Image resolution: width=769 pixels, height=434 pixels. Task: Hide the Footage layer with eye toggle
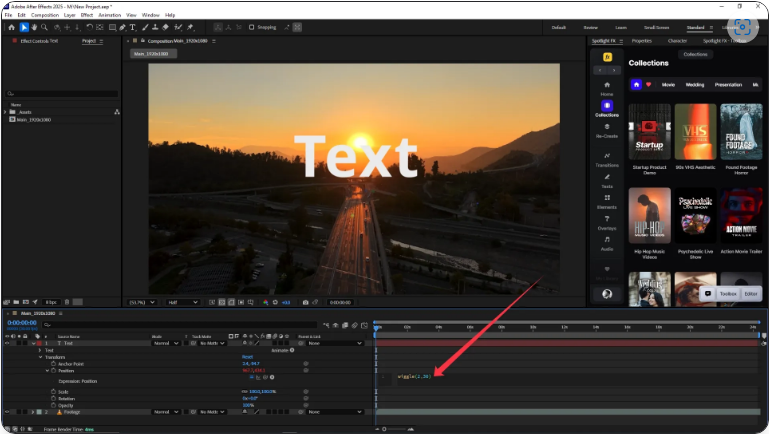tap(7, 412)
